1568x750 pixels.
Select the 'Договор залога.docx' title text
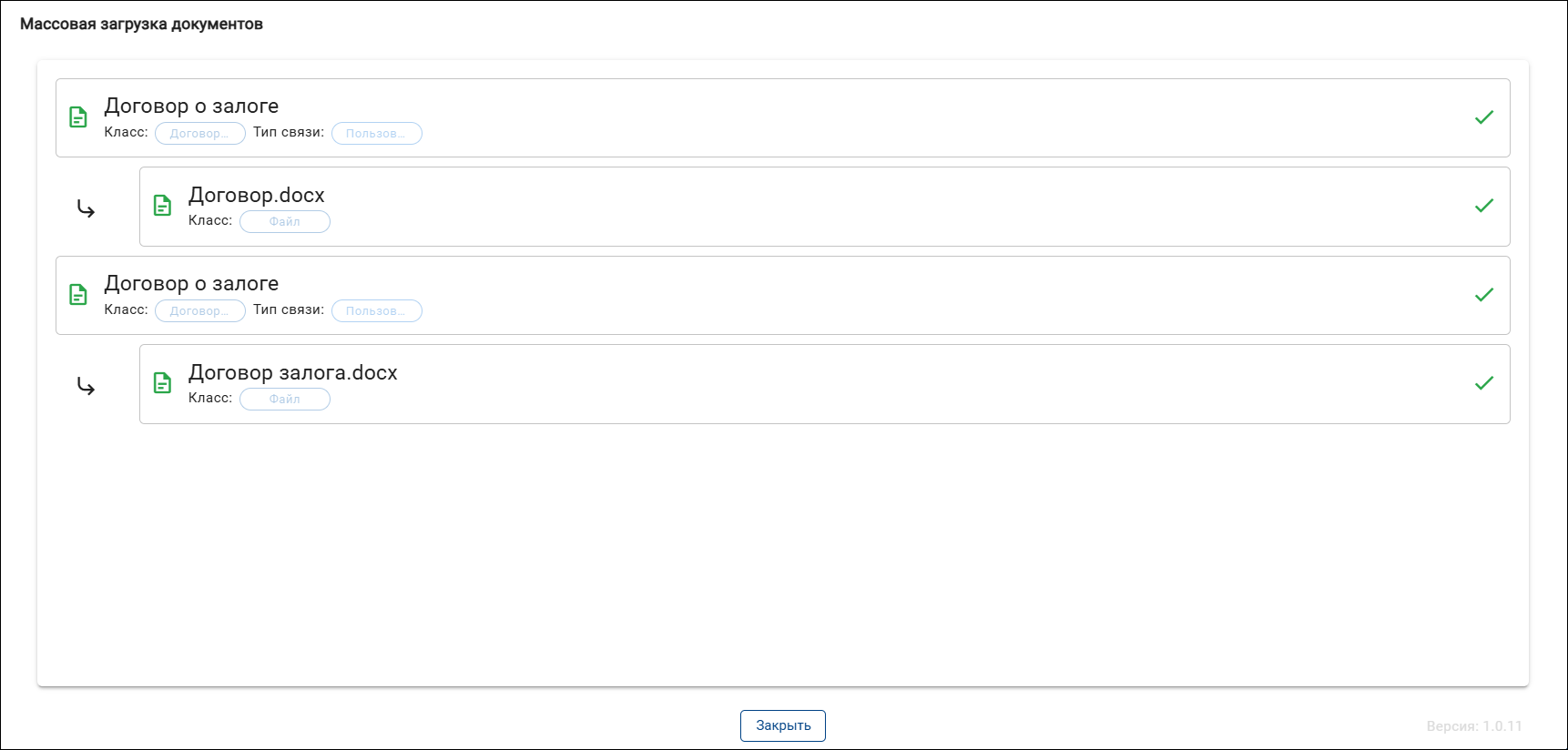coord(293,372)
